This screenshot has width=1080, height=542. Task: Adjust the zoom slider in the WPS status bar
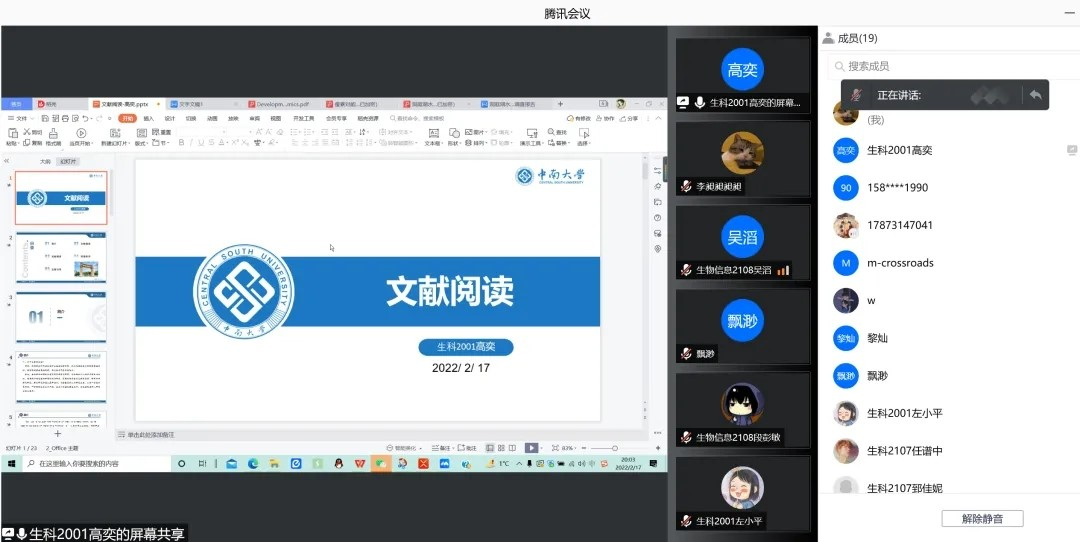click(x=613, y=448)
